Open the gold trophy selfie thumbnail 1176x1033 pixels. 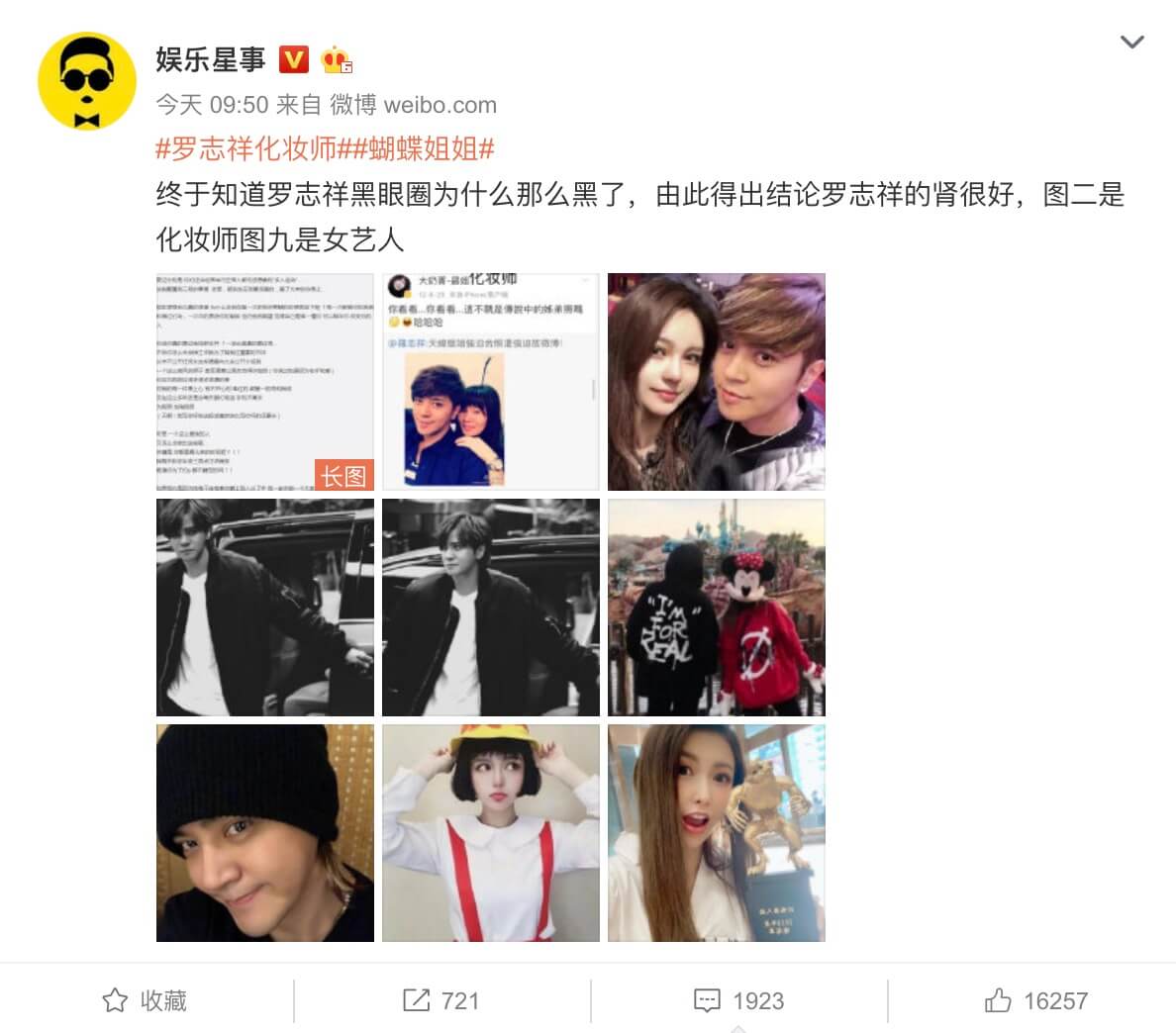click(717, 833)
